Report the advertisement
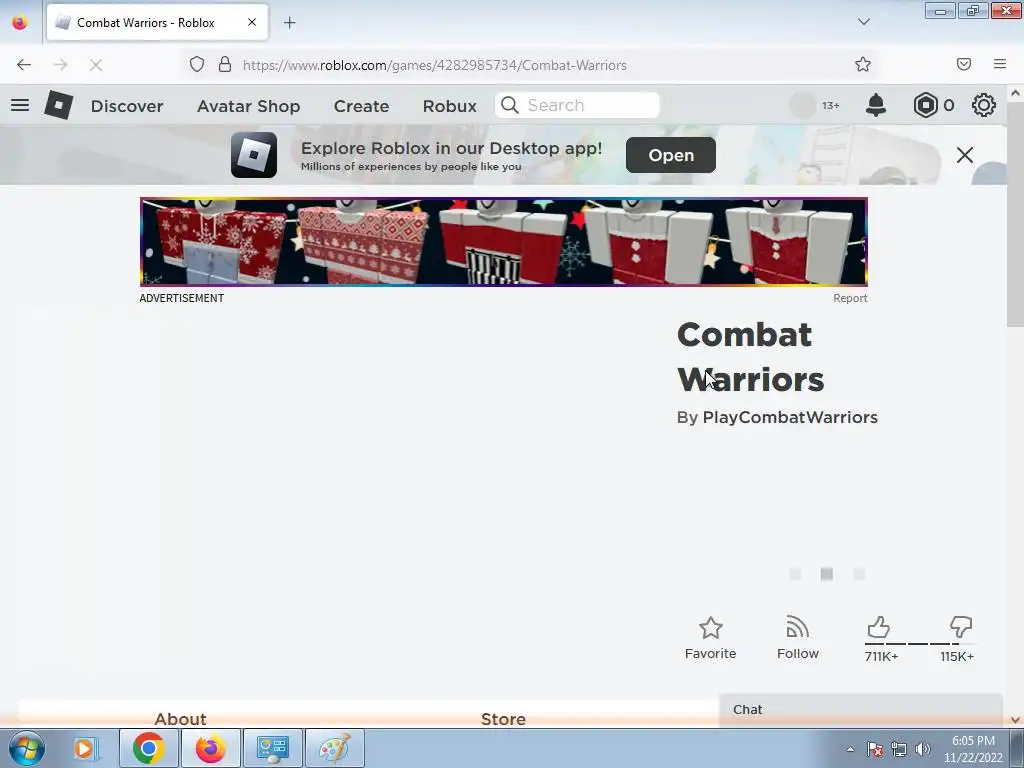Viewport: 1024px width, 768px height. [850, 298]
